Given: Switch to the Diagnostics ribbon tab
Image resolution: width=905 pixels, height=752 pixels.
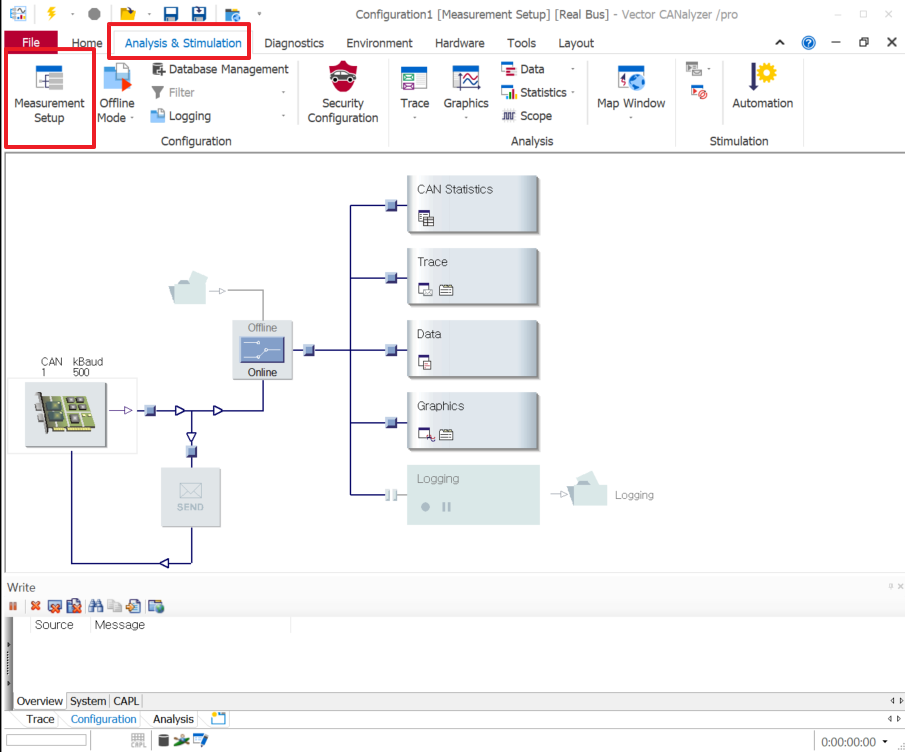Looking at the screenshot, I should click(294, 43).
